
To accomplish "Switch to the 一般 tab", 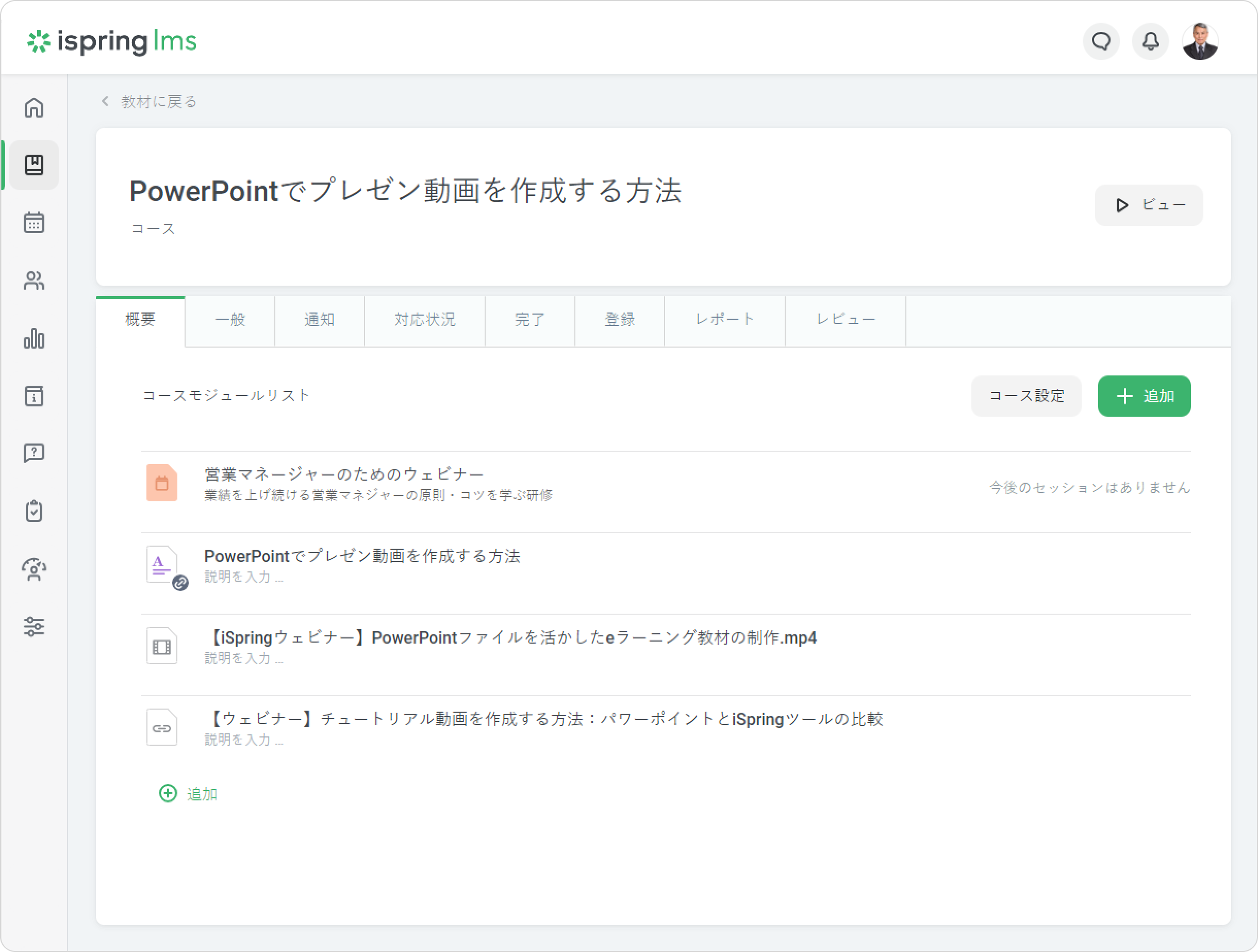I will [230, 320].
